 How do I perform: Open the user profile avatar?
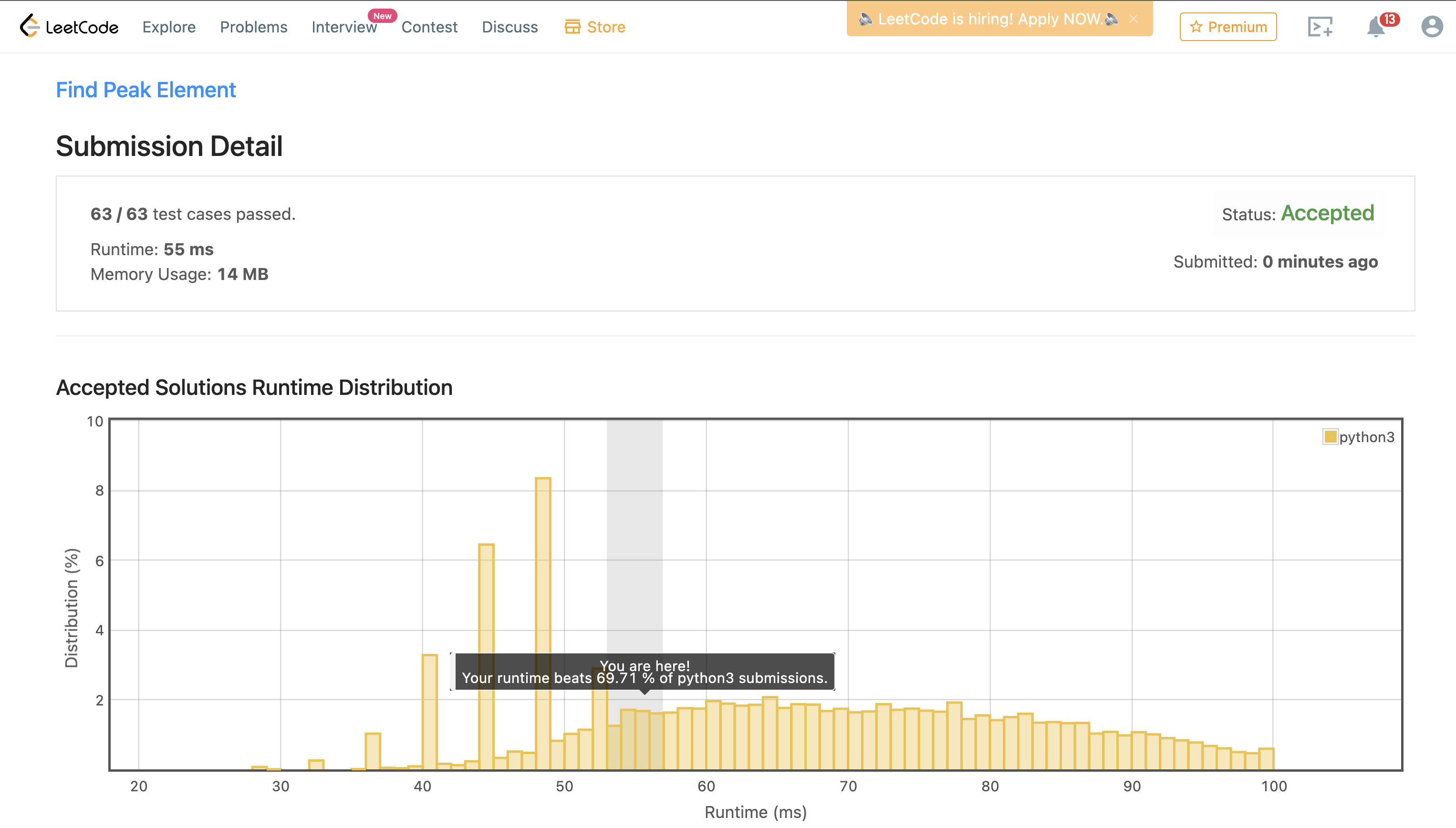click(x=1432, y=27)
